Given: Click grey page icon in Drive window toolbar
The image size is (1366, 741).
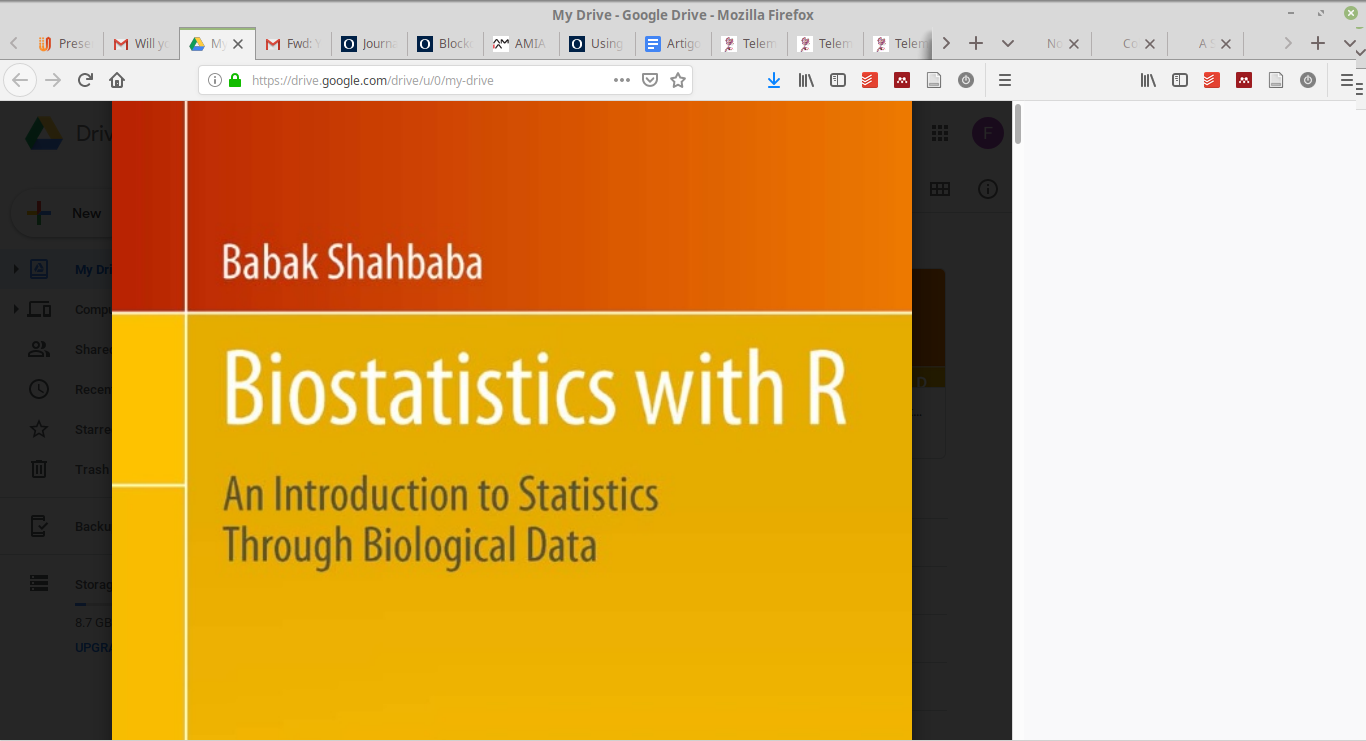Looking at the screenshot, I should click(x=934, y=80).
